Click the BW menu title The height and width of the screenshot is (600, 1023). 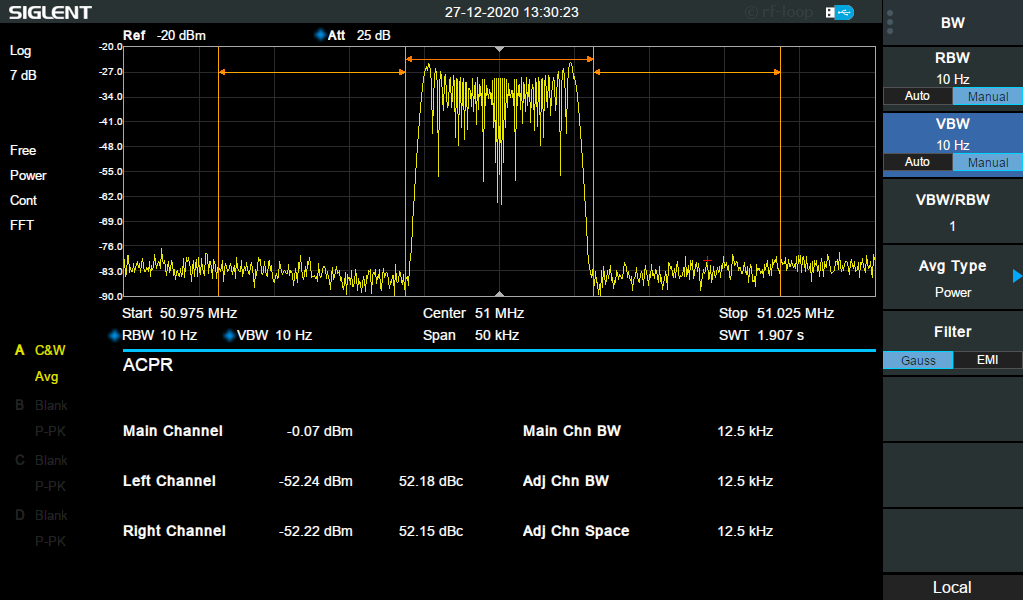click(953, 23)
